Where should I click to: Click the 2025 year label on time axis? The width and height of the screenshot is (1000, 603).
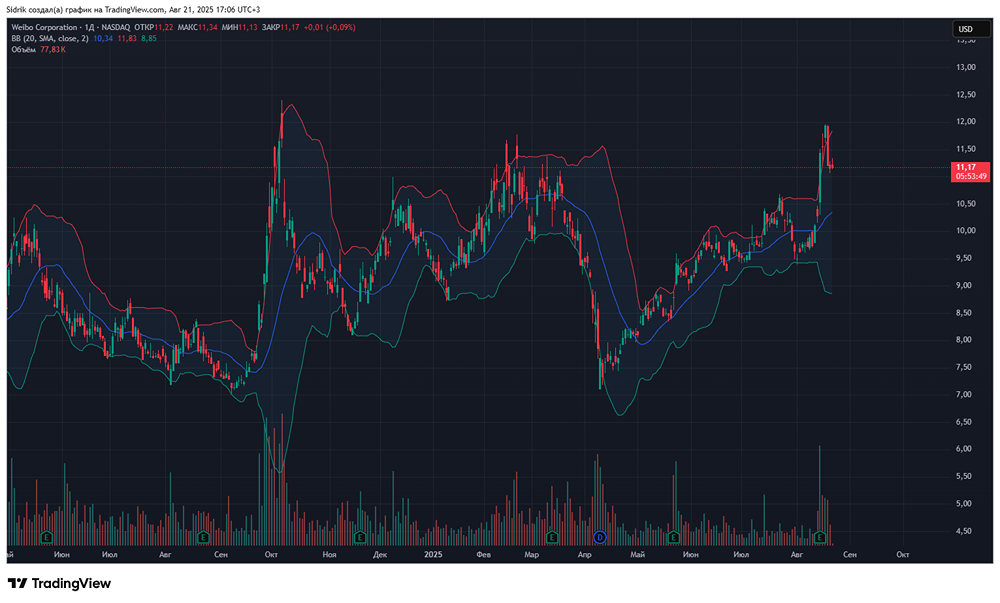(x=433, y=555)
